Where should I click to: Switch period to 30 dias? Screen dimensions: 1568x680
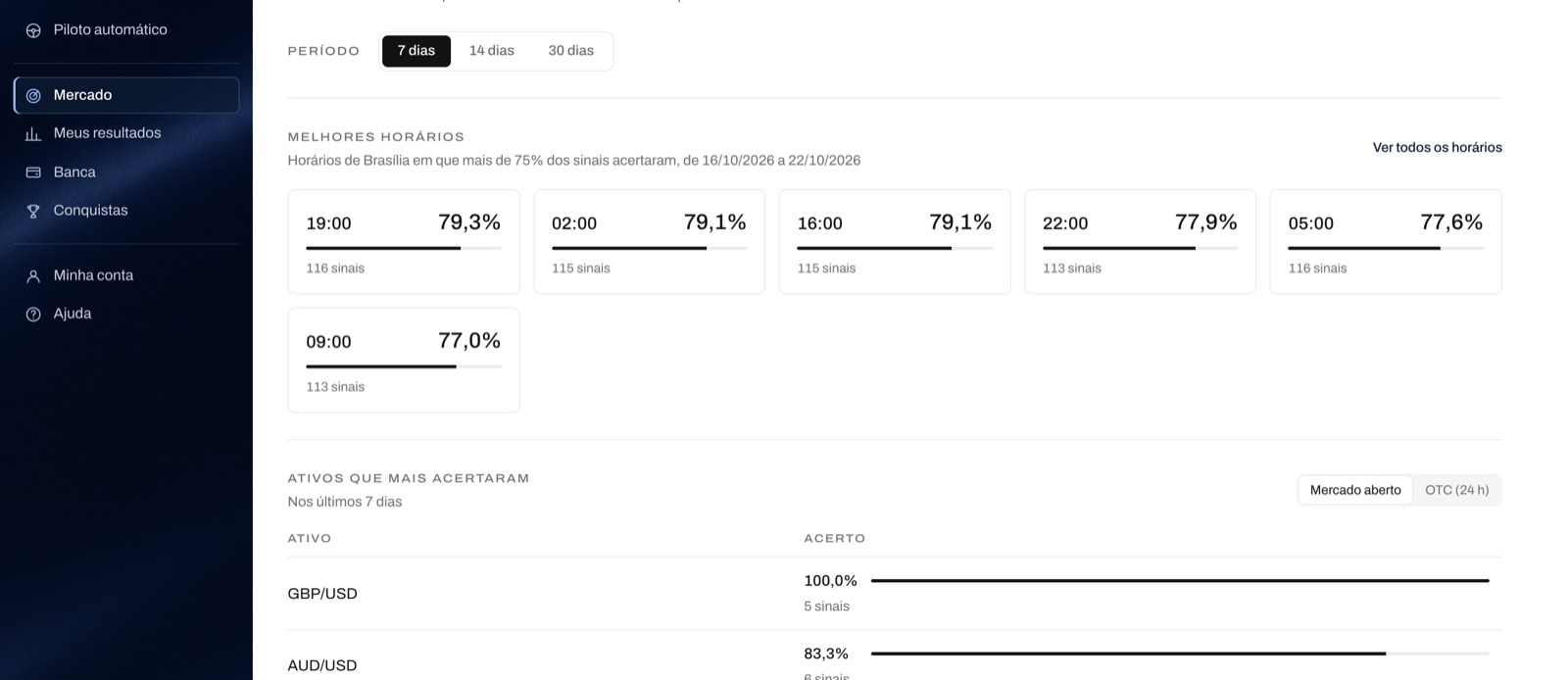click(x=571, y=51)
